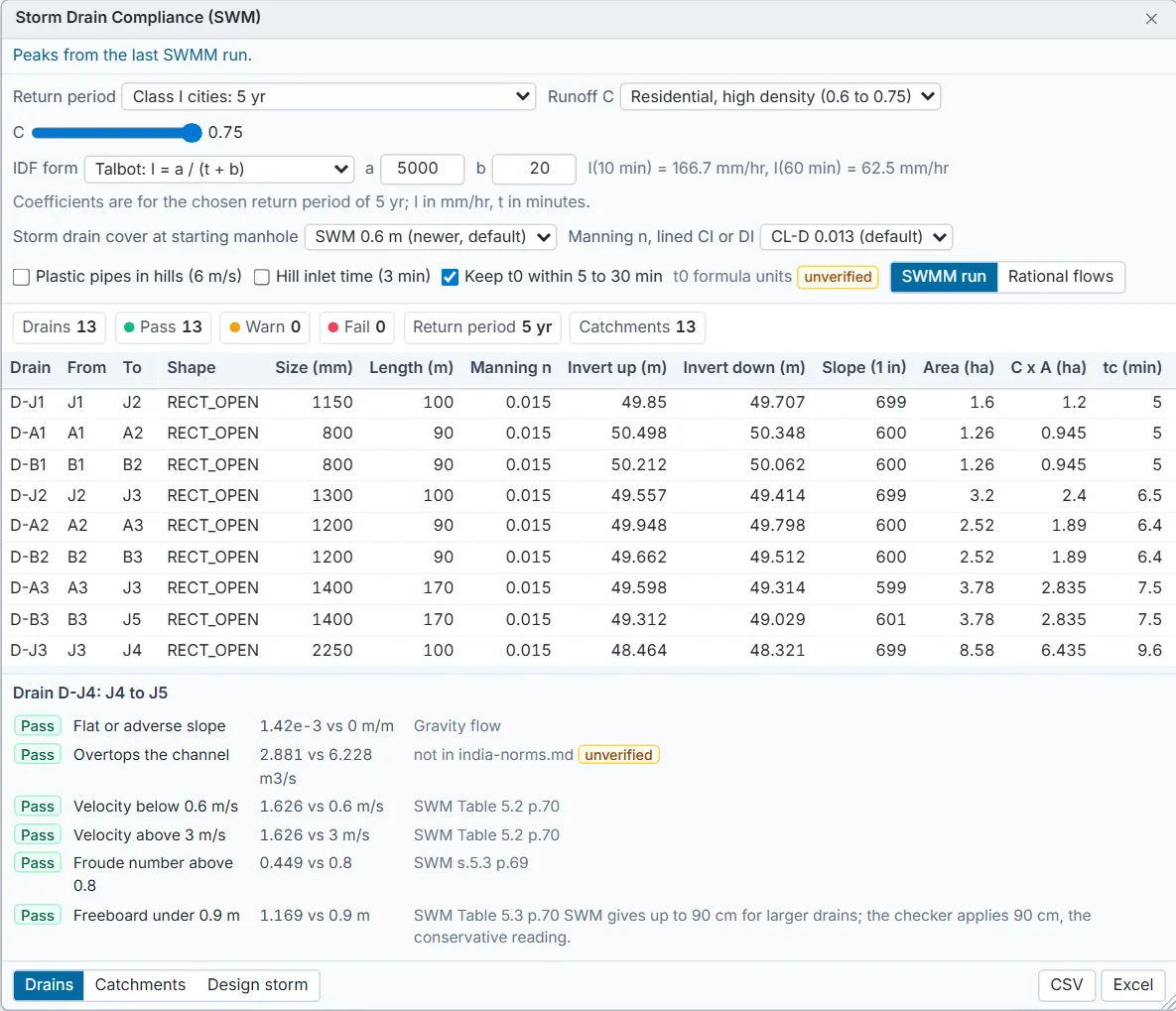Open the Return period dropdown
The width and height of the screenshot is (1176, 1011).
pos(328,97)
